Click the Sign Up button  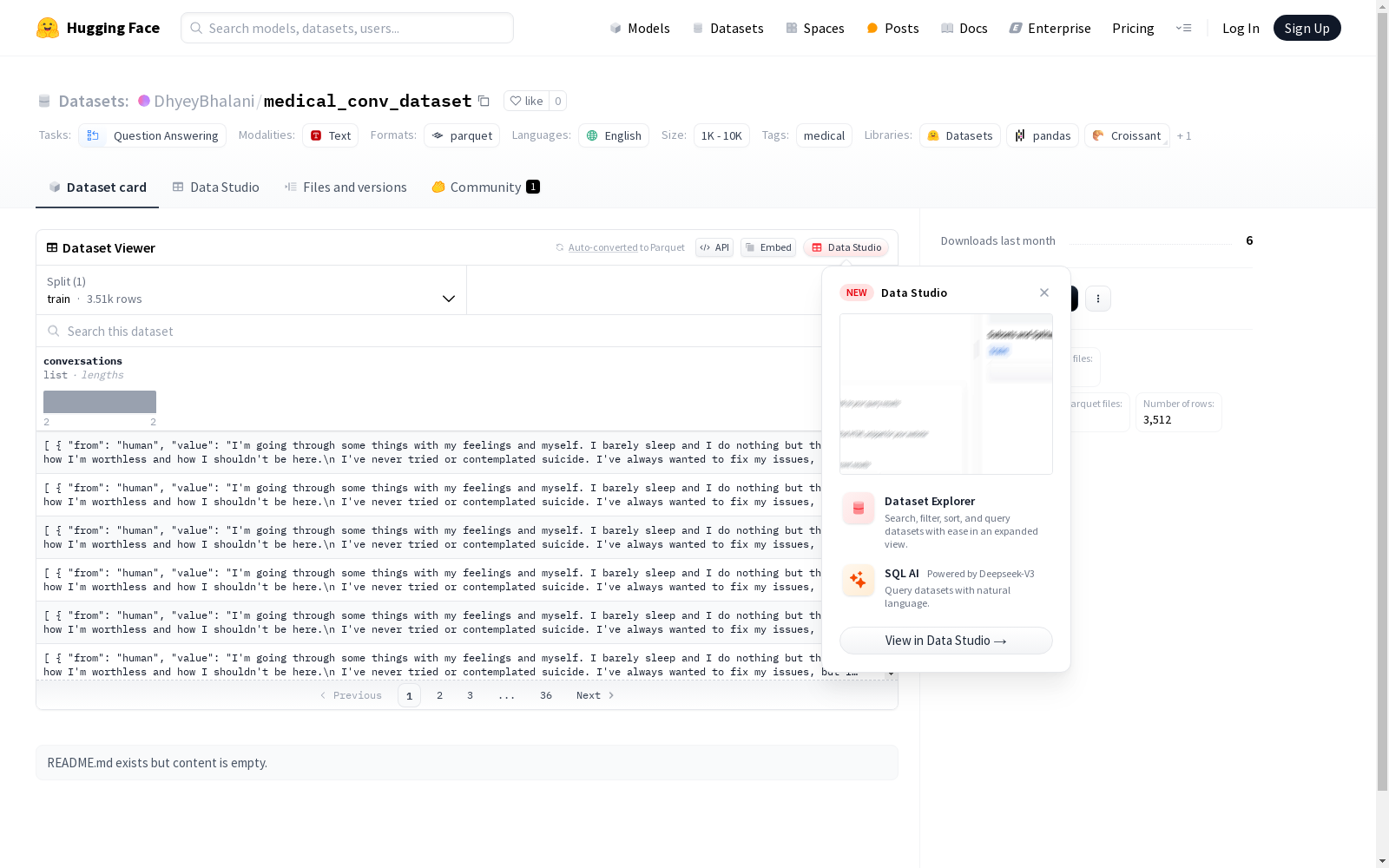(x=1307, y=28)
